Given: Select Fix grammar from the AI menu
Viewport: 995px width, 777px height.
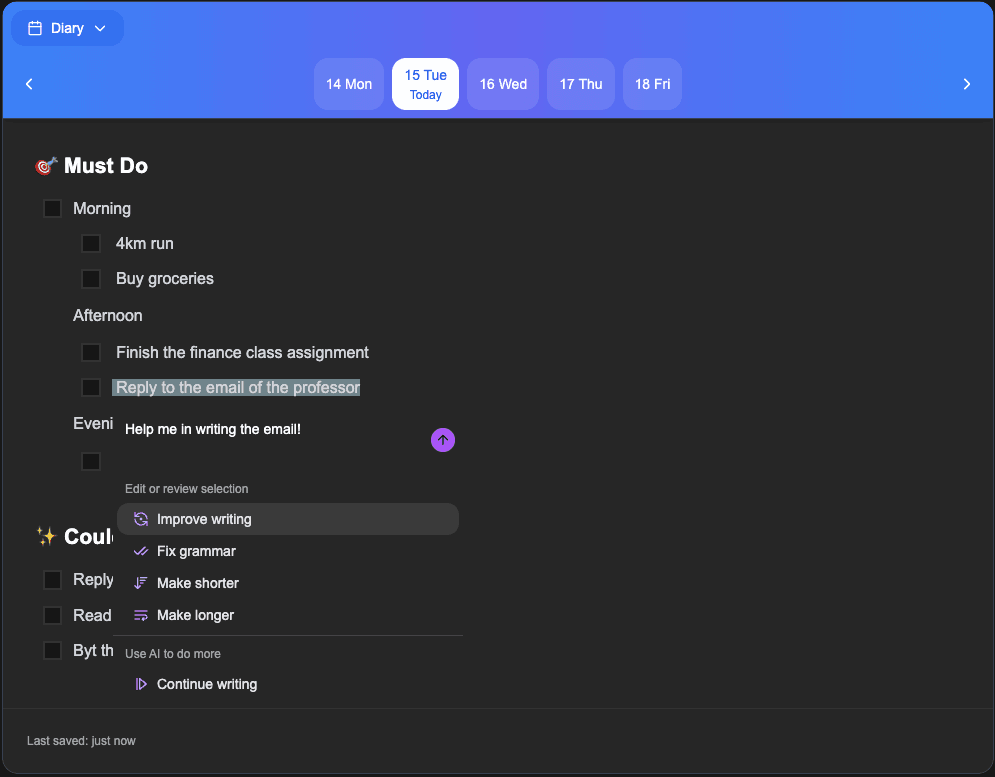Looking at the screenshot, I should tap(196, 551).
